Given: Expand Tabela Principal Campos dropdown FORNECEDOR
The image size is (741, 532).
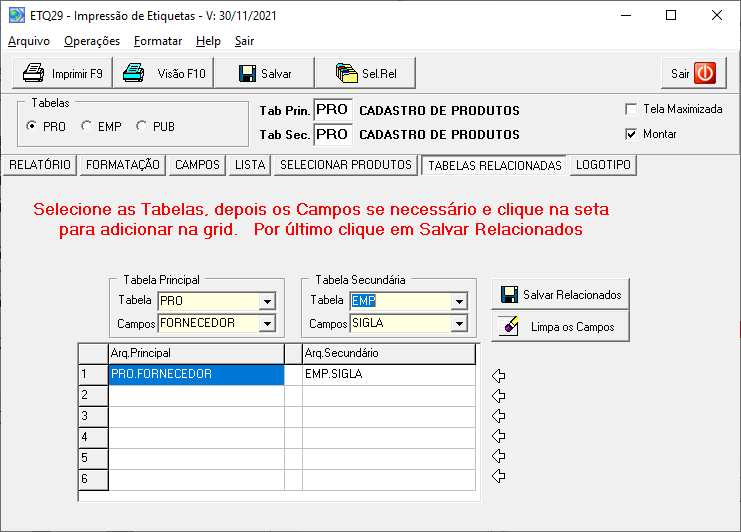Looking at the screenshot, I should (x=267, y=323).
